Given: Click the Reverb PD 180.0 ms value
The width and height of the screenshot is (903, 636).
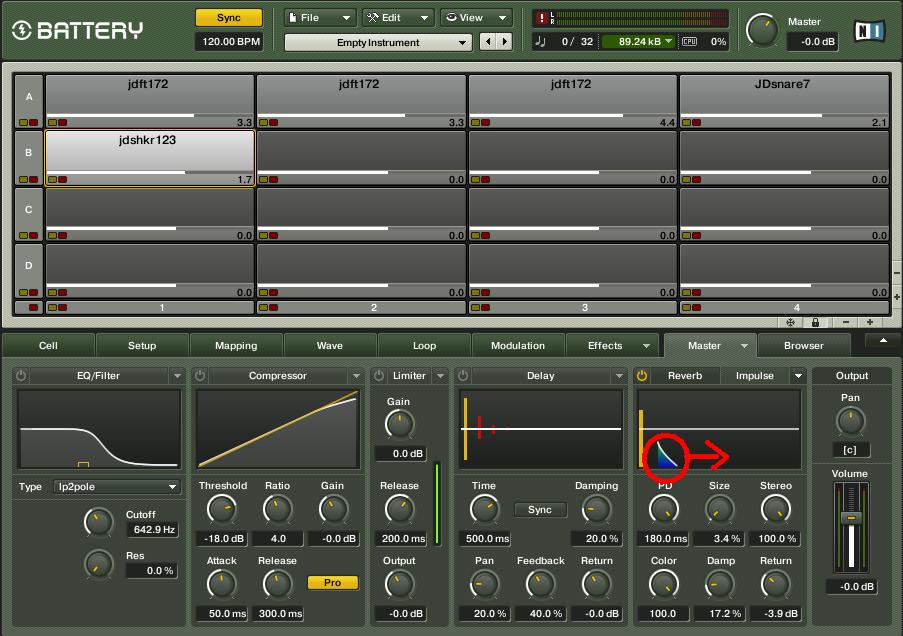Looking at the screenshot, I should (x=664, y=539).
